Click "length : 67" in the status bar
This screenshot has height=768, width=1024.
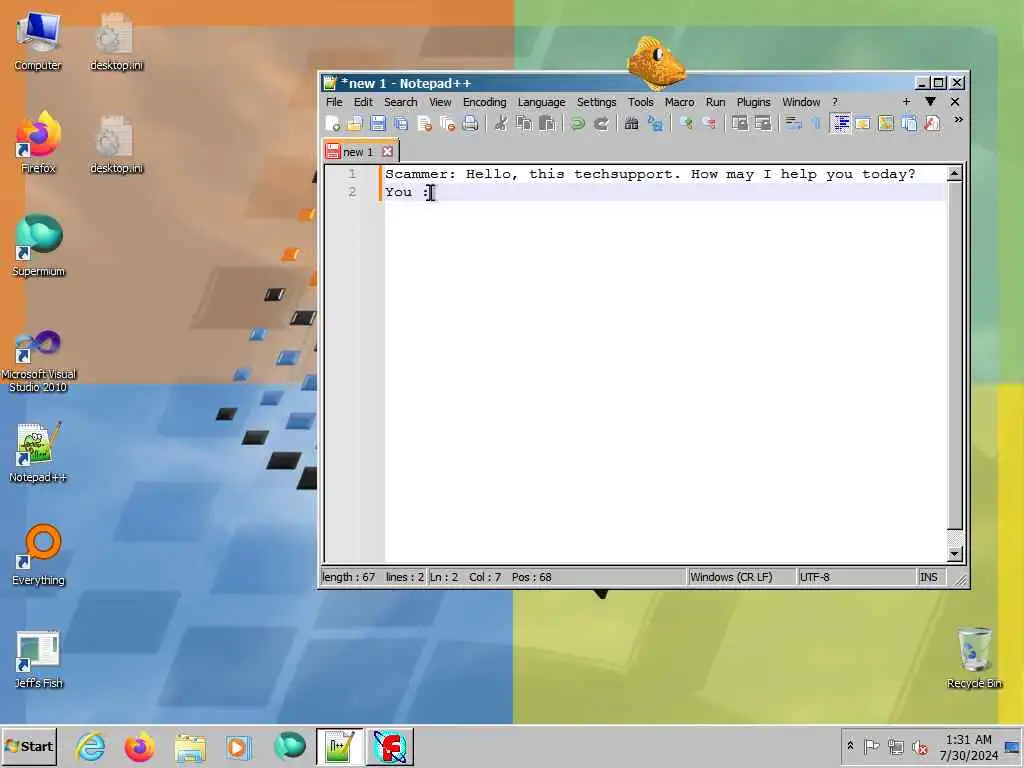[349, 577]
